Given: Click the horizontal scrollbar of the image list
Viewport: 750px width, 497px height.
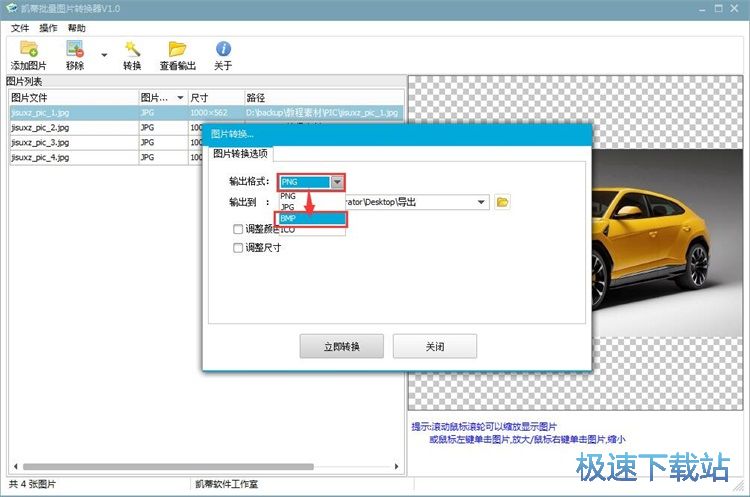Looking at the screenshot, I should coord(168,466).
